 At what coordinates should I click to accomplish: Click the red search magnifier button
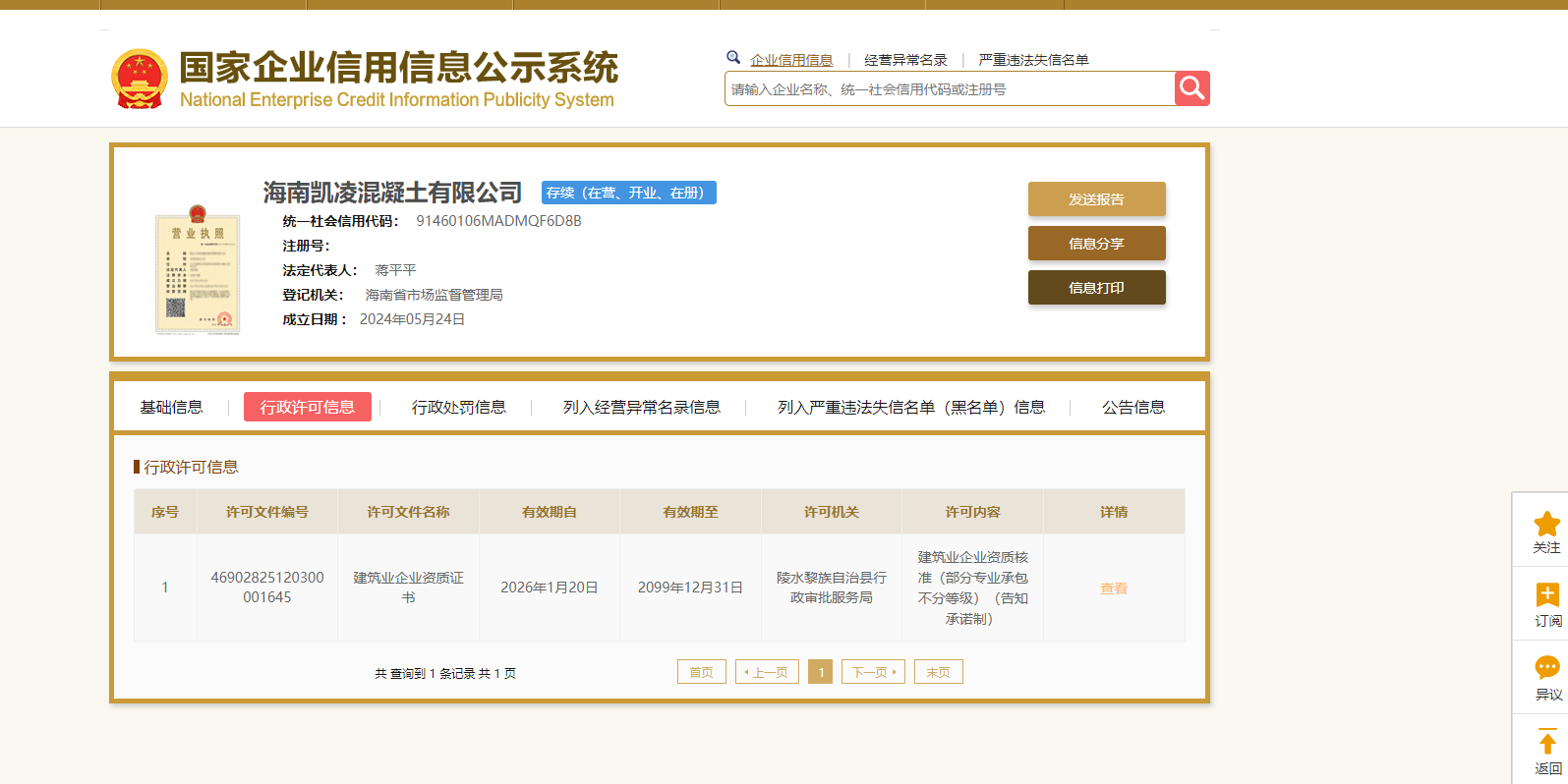pos(1191,88)
